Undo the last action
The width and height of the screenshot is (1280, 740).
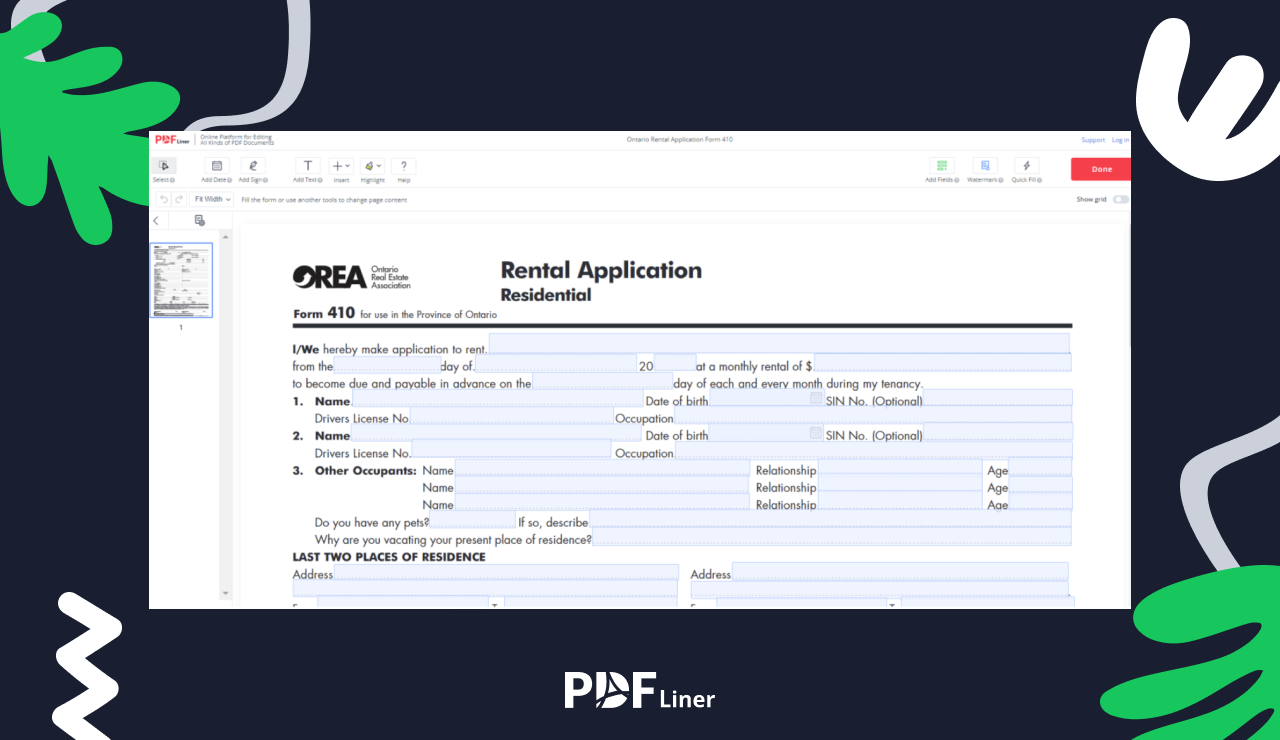tap(164, 199)
